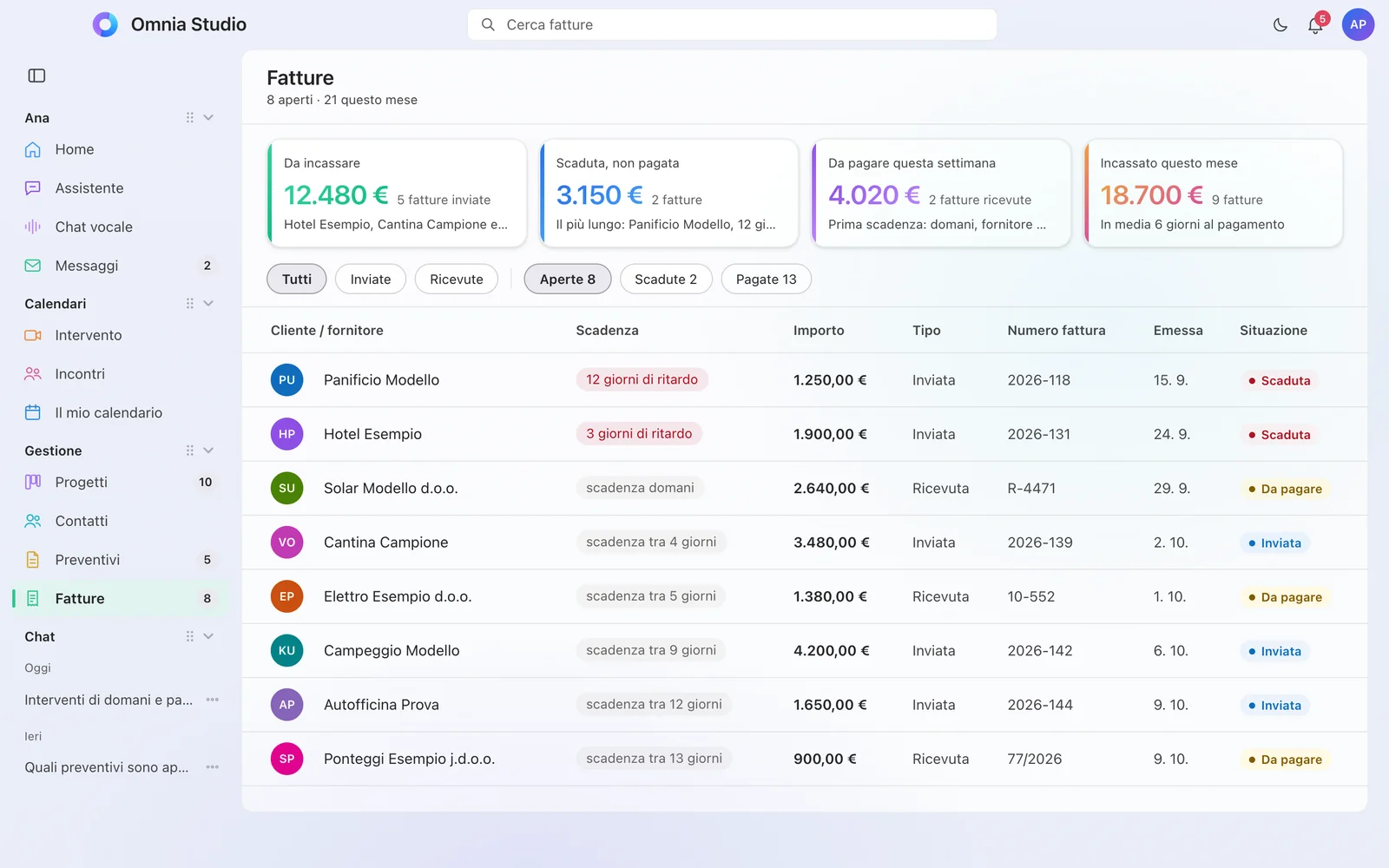
Task: Select the Tutti filter
Action: click(296, 279)
